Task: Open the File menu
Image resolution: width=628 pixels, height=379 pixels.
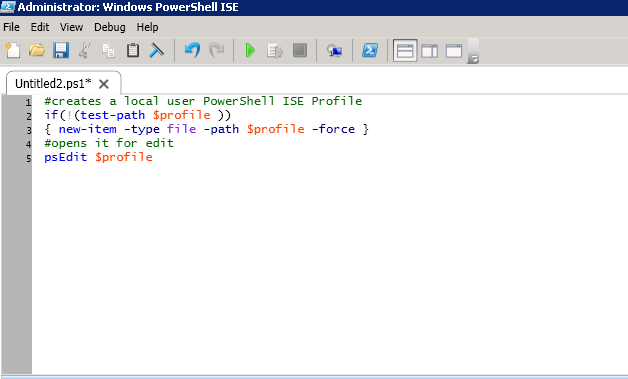Action: coord(11,27)
